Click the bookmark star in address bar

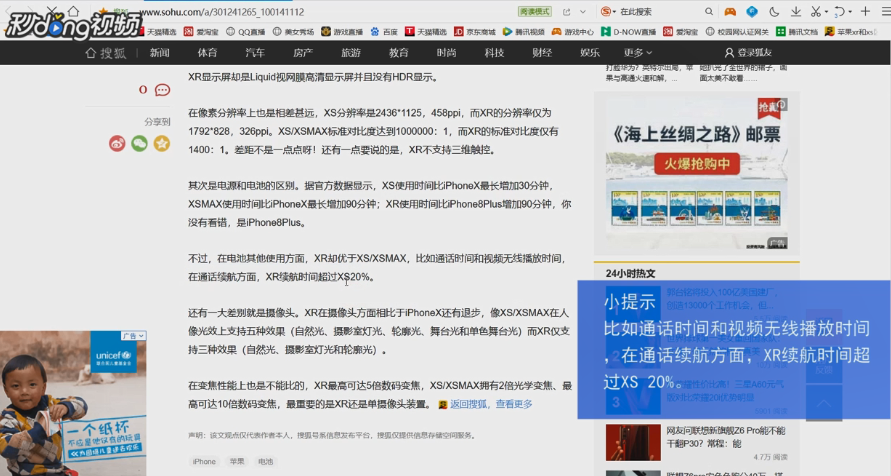coord(103,11)
